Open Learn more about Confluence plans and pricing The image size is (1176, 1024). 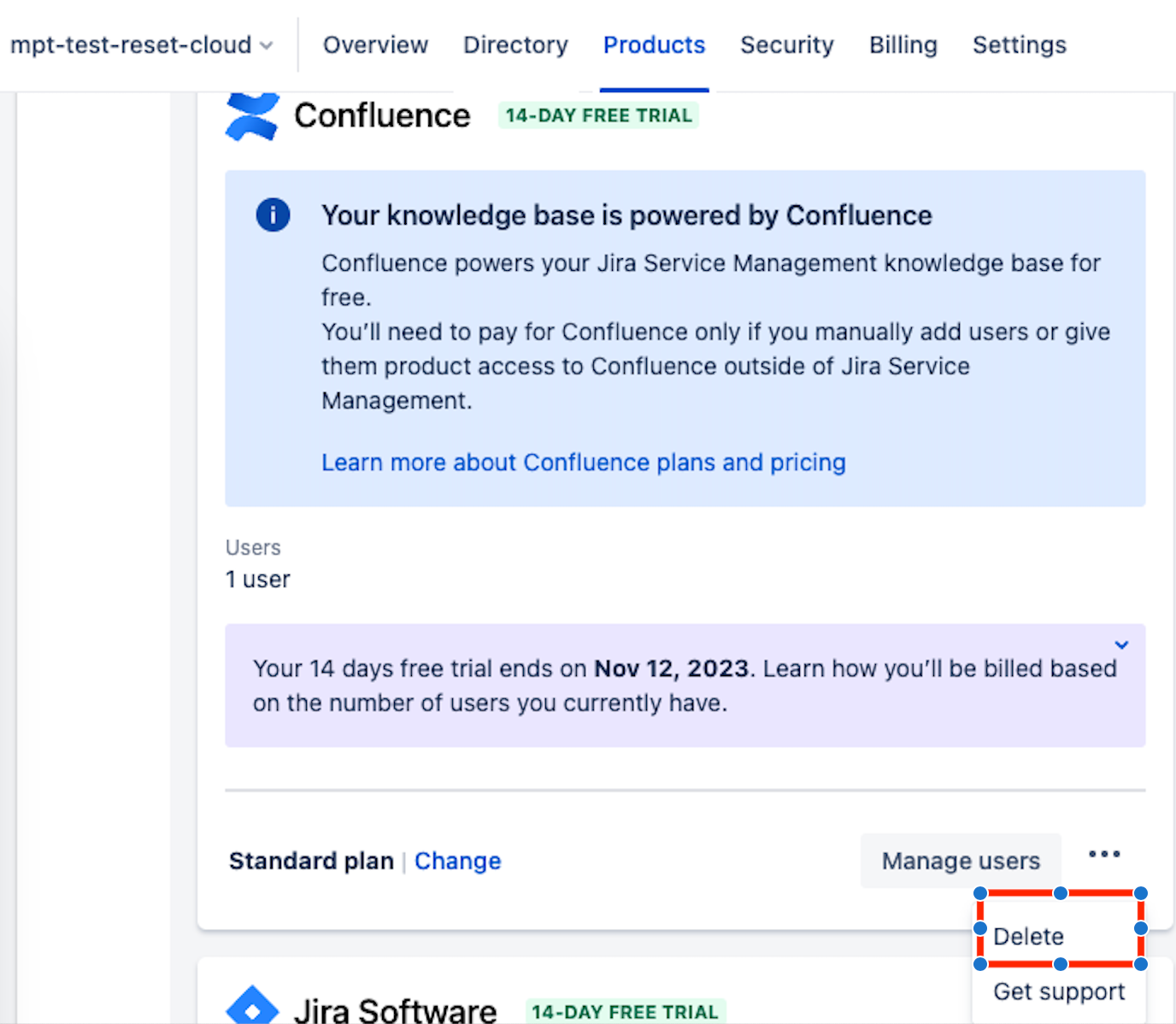583,462
